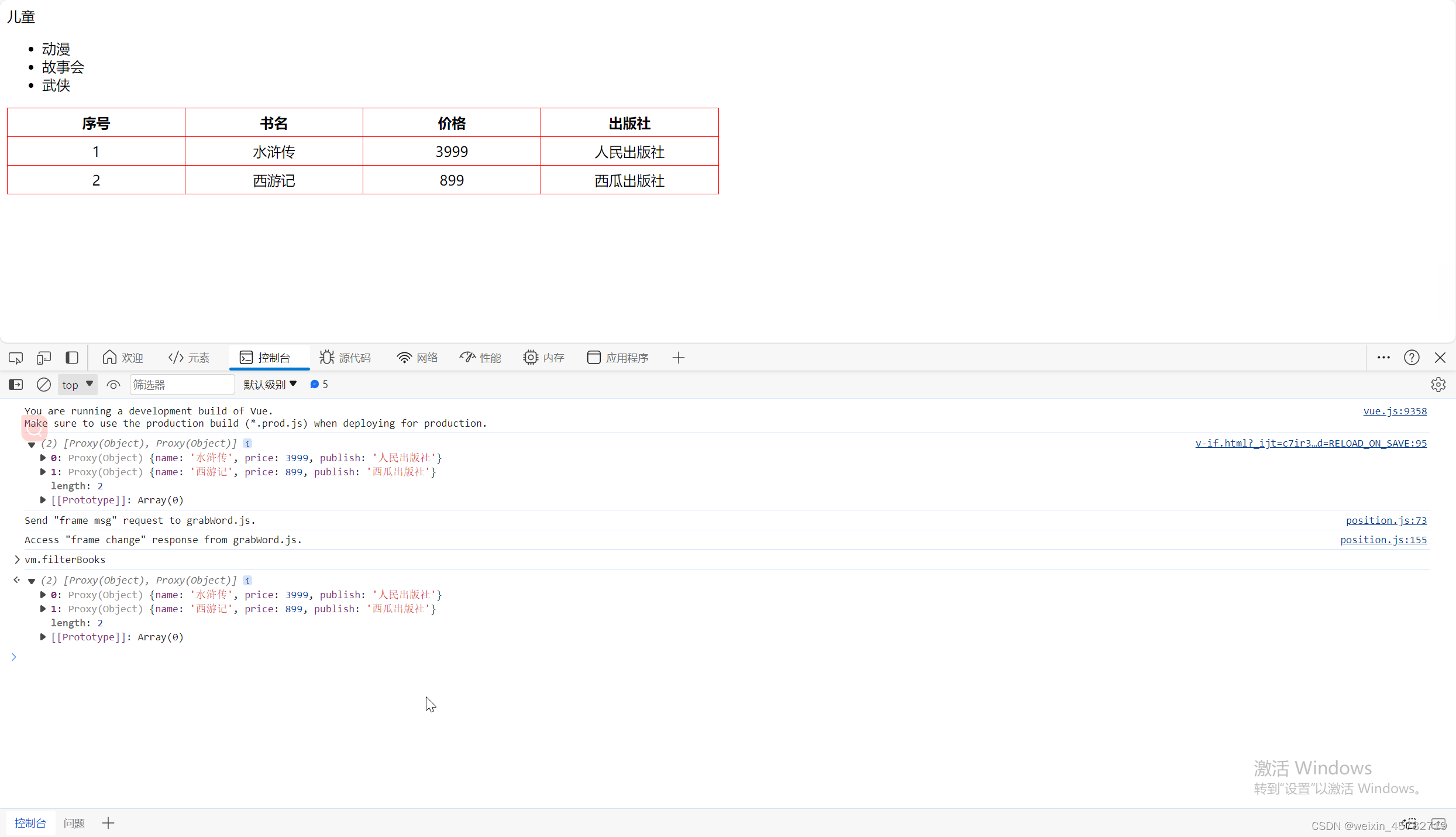
Task: Add drawer tool with bottom plus icon
Action: pos(108,824)
